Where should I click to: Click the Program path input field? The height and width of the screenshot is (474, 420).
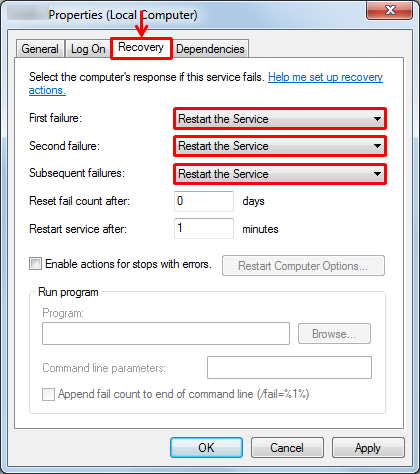(x=166, y=333)
